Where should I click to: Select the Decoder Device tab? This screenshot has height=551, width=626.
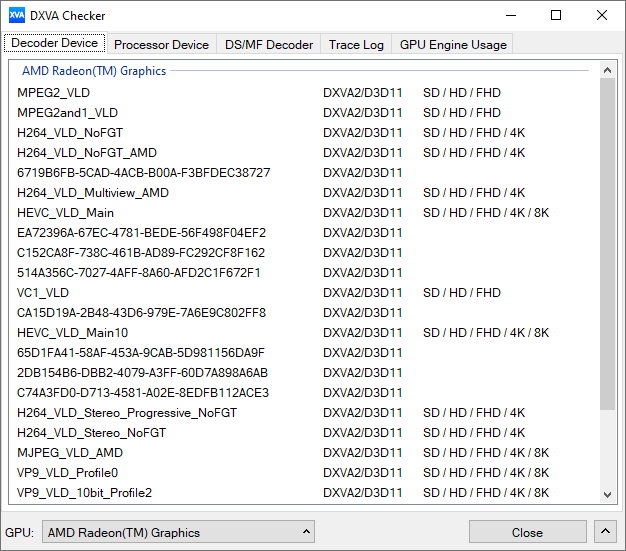(54, 43)
